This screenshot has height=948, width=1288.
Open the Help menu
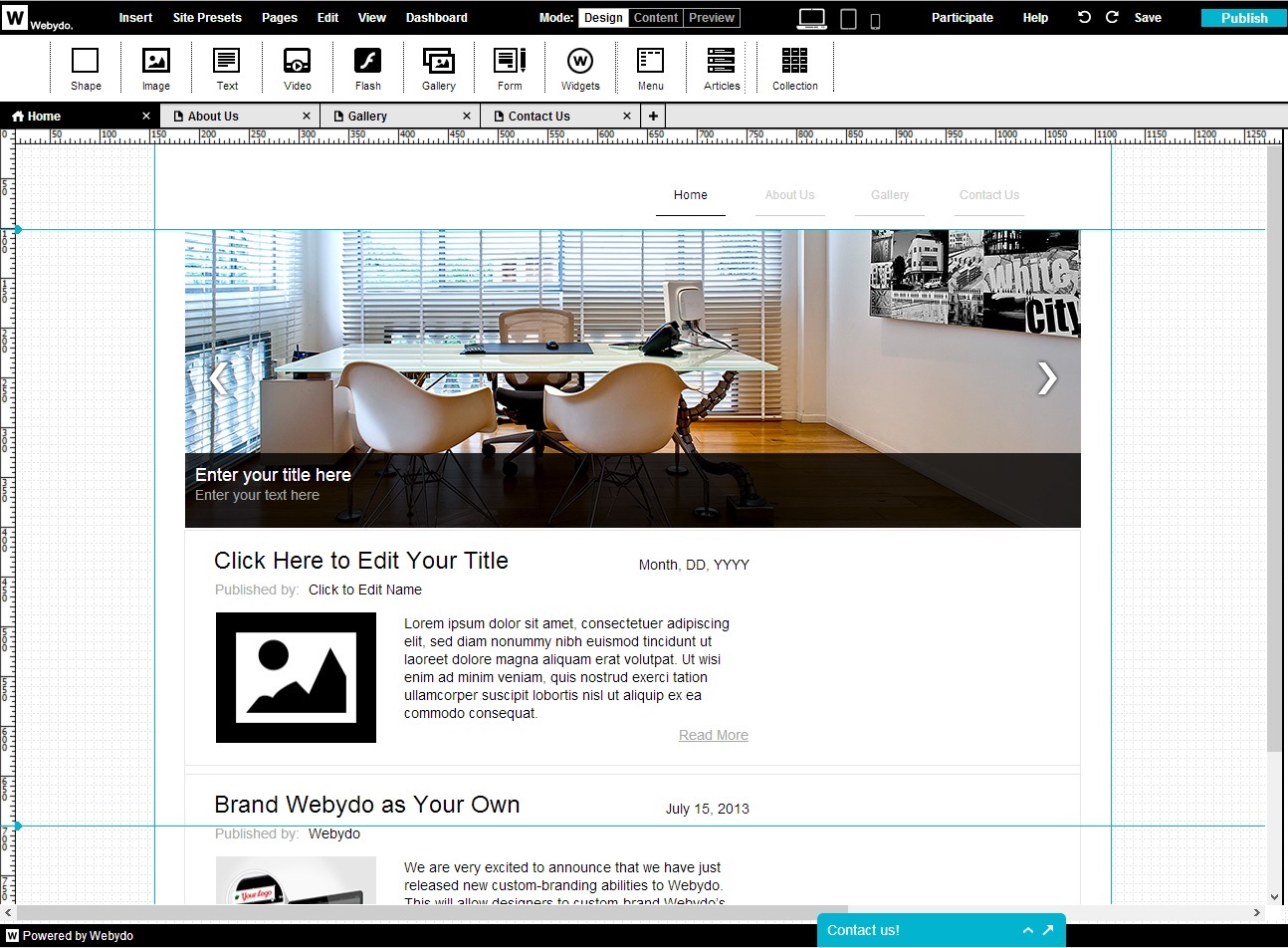[1035, 18]
